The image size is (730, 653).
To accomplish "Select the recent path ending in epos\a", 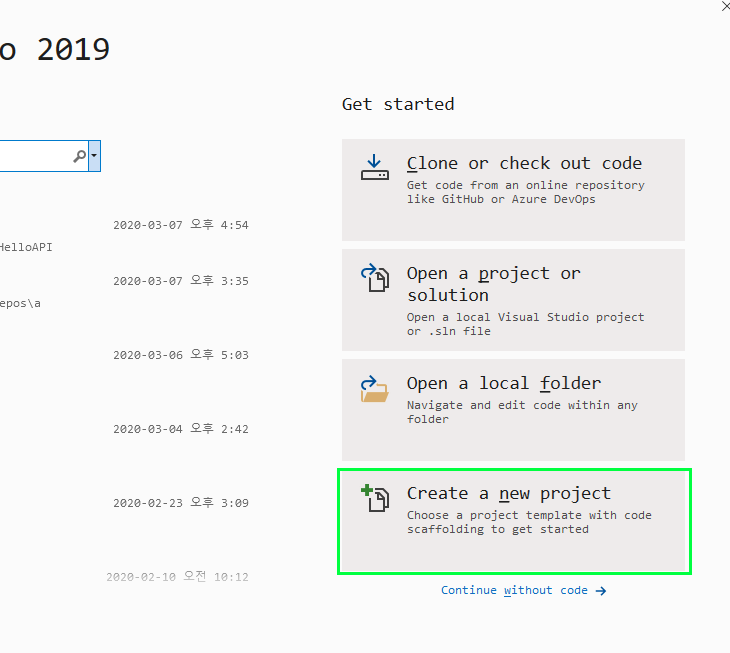I will [x=20, y=304].
